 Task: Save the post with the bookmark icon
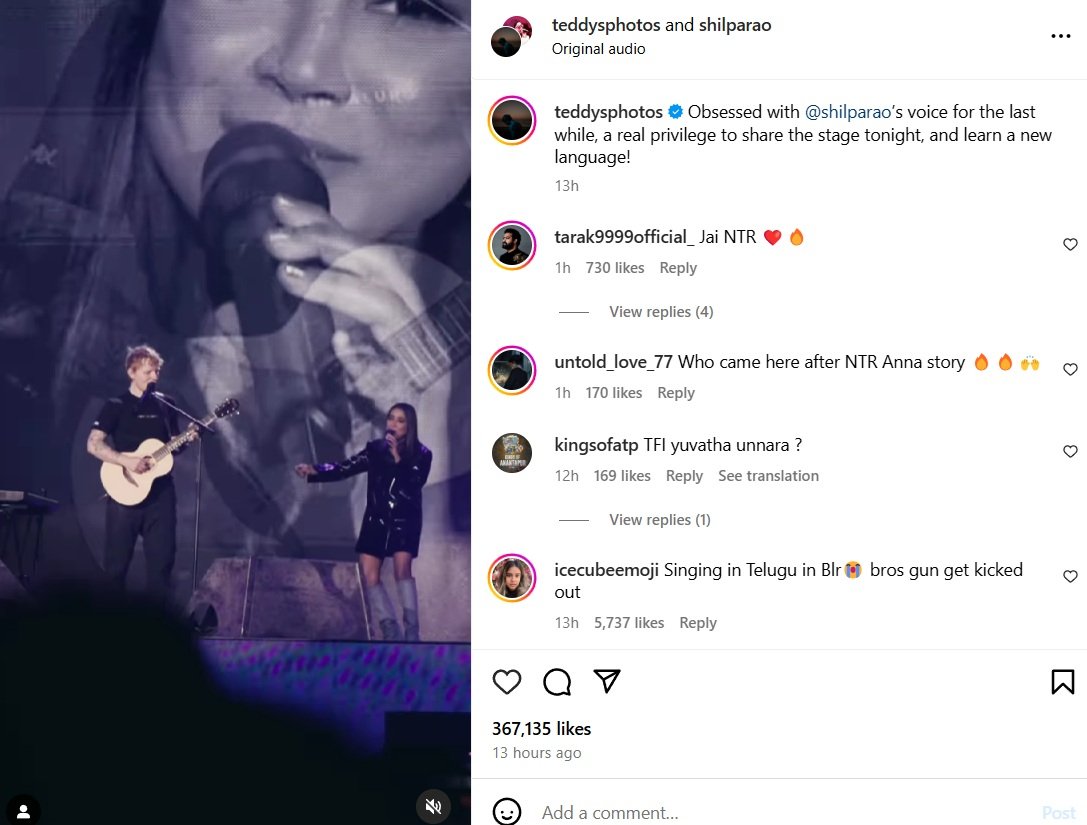coord(1061,681)
